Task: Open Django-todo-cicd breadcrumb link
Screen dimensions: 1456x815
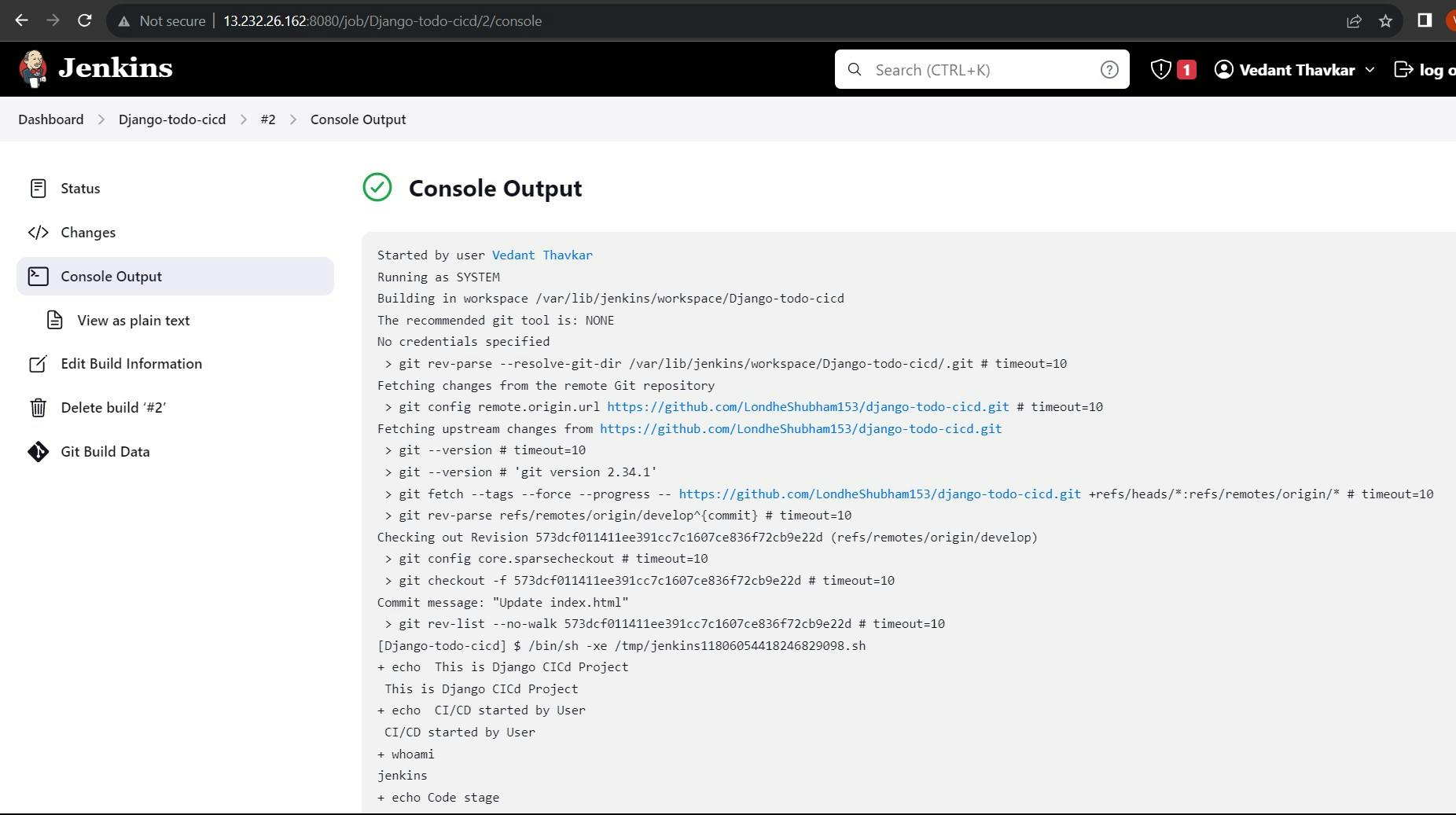Action: point(172,119)
